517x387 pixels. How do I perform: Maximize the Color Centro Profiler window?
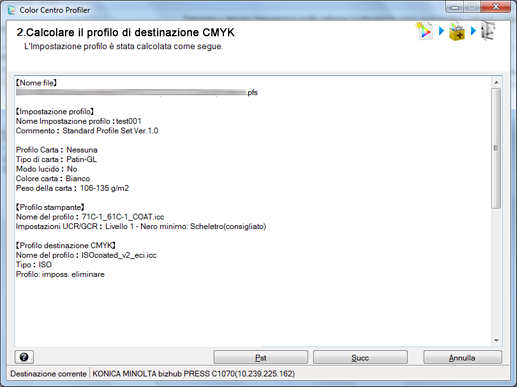click(x=472, y=7)
